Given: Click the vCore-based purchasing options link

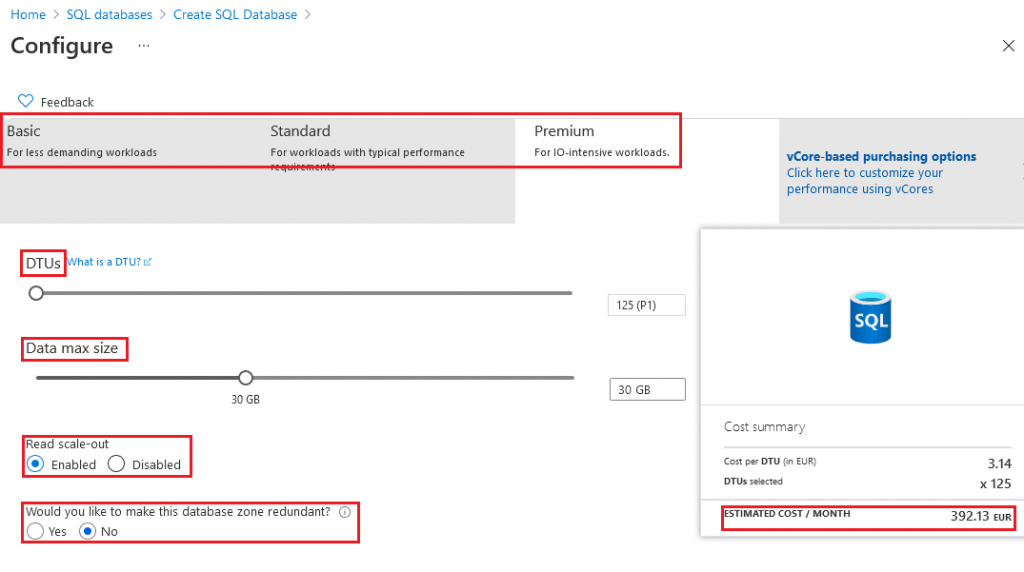Looking at the screenshot, I should pyautogui.click(x=881, y=156).
